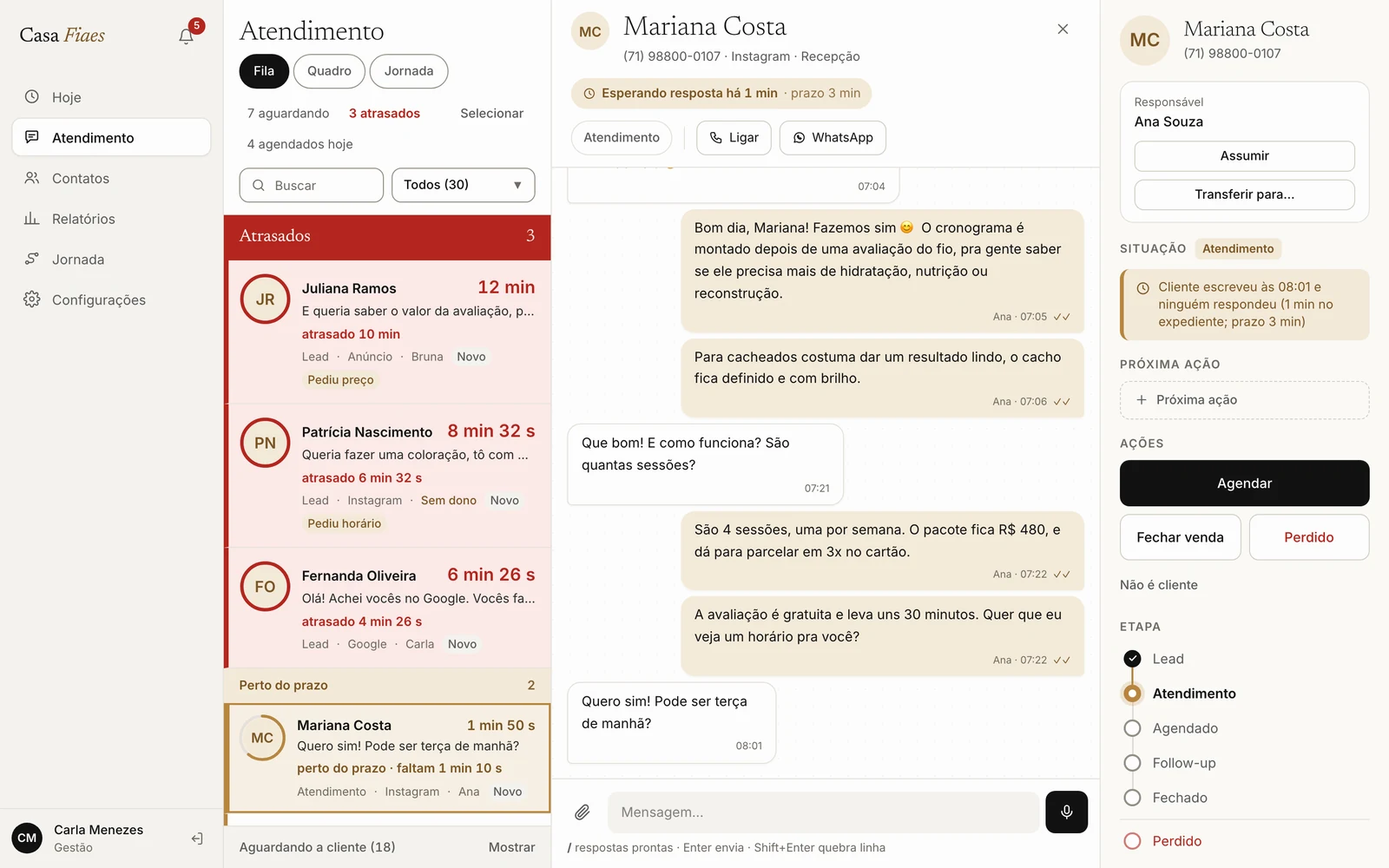Image resolution: width=1389 pixels, height=868 pixels.
Task: Click Não é cliente link
Action: [1158, 585]
